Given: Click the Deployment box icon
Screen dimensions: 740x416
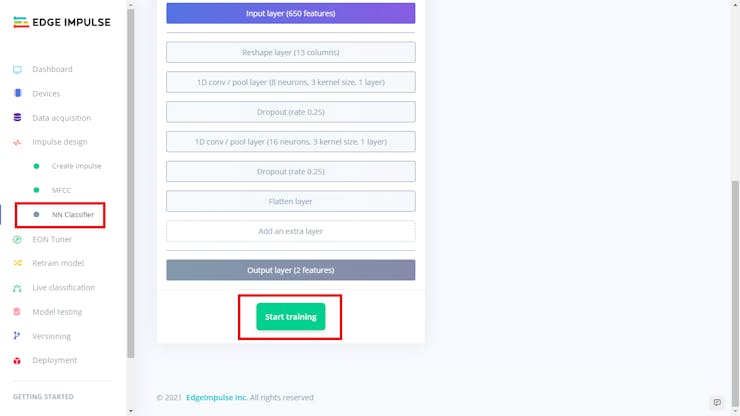Looking at the screenshot, I should point(17,360).
